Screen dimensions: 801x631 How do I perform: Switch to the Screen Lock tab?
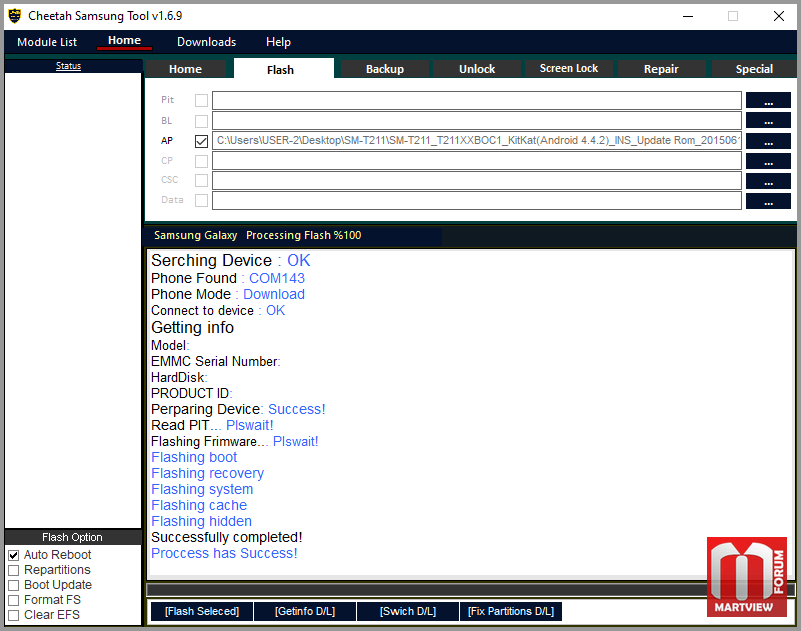[x=569, y=68]
